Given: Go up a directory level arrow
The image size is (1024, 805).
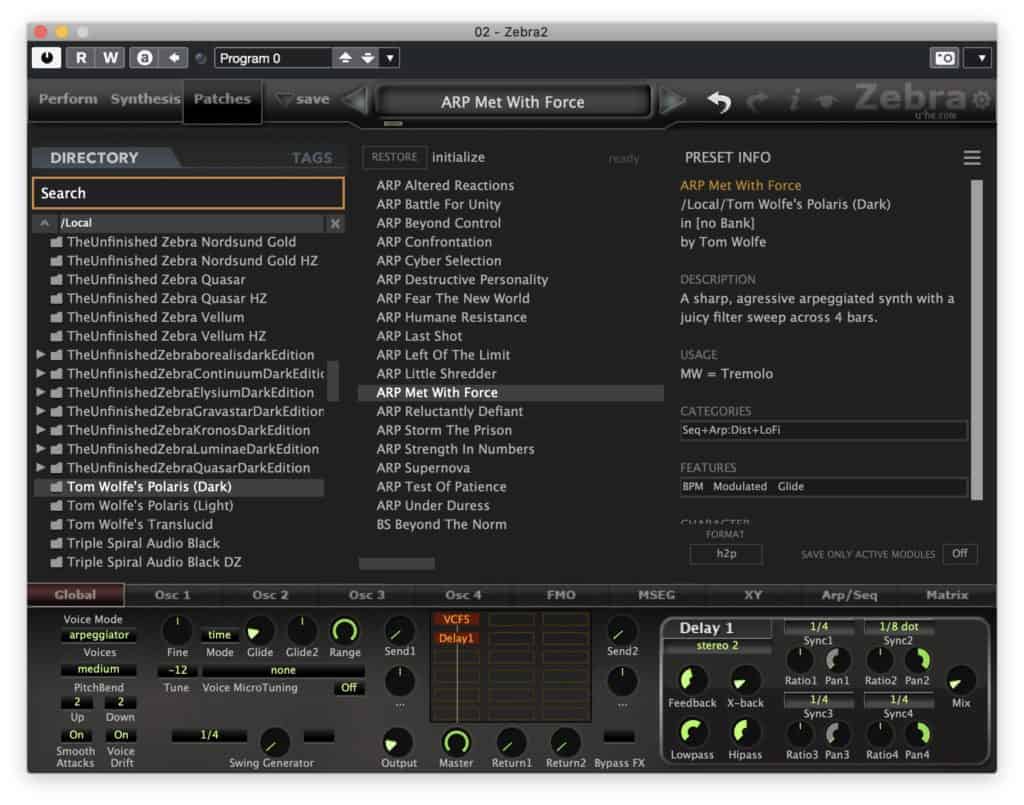Looking at the screenshot, I should coord(44,223).
